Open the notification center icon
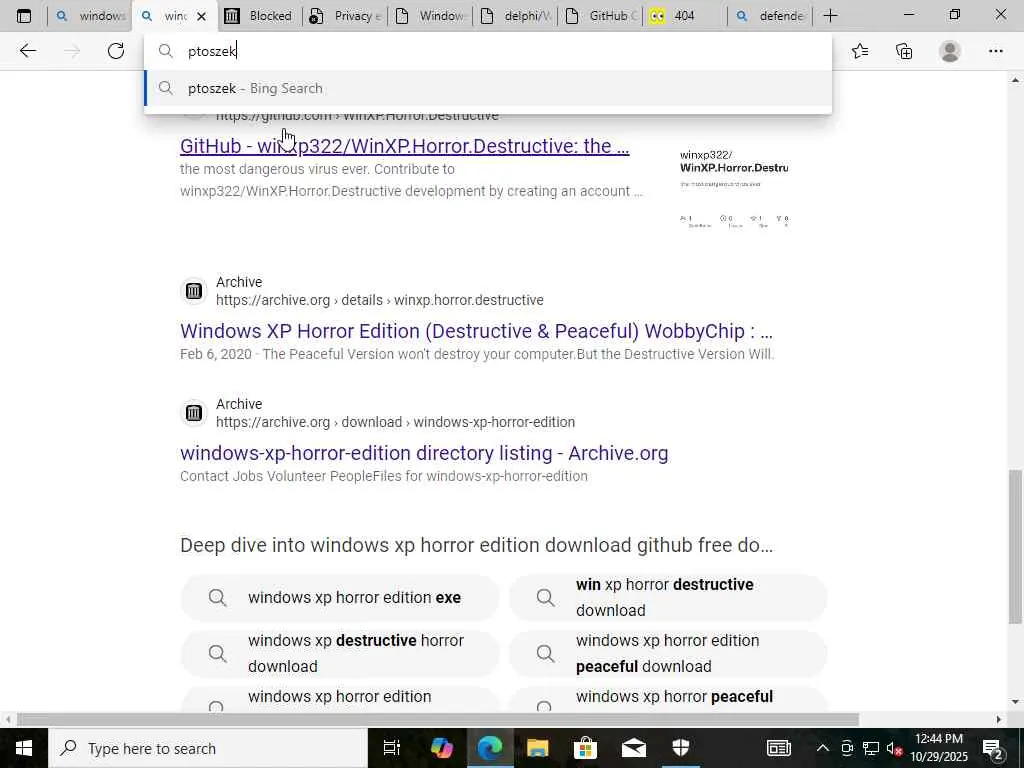This screenshot has height=768, width=1024. point(993,748)
